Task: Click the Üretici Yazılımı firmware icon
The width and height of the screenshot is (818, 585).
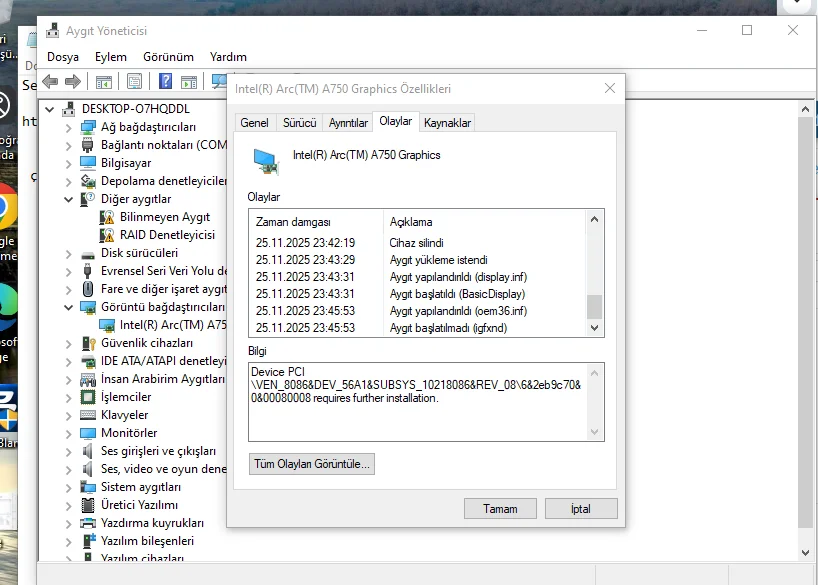Action: click(x=88, y=505)
